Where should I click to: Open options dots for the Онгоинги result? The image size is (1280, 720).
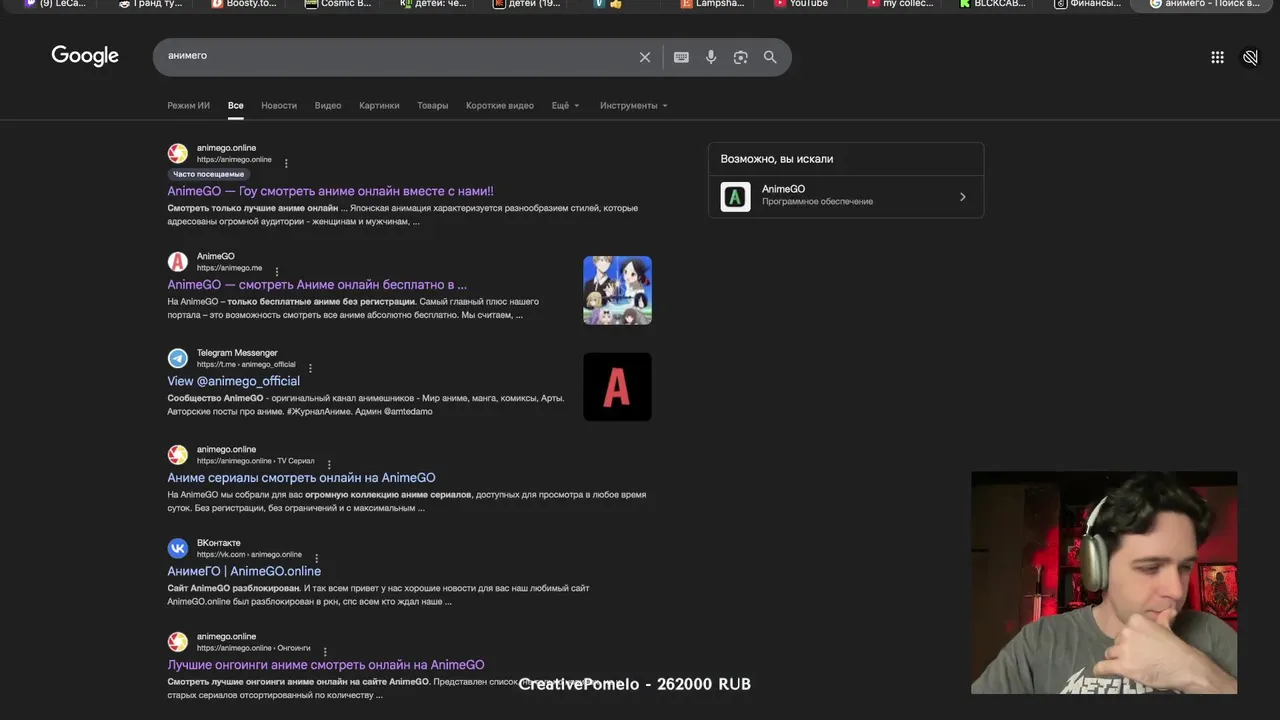(x=325, y=651)
